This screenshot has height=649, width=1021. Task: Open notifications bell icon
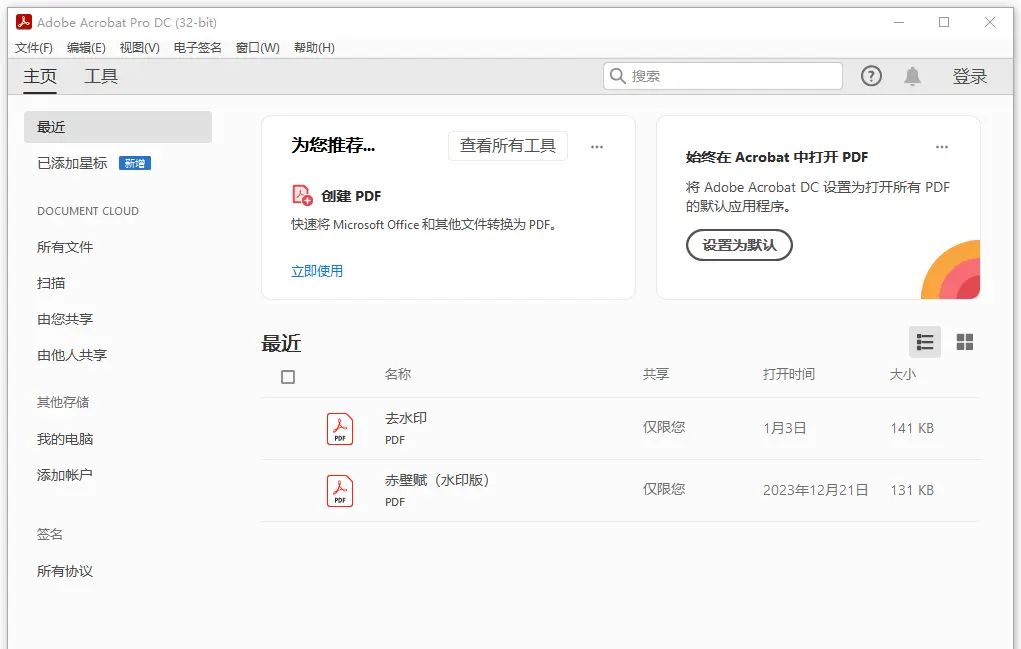[912, 76]
